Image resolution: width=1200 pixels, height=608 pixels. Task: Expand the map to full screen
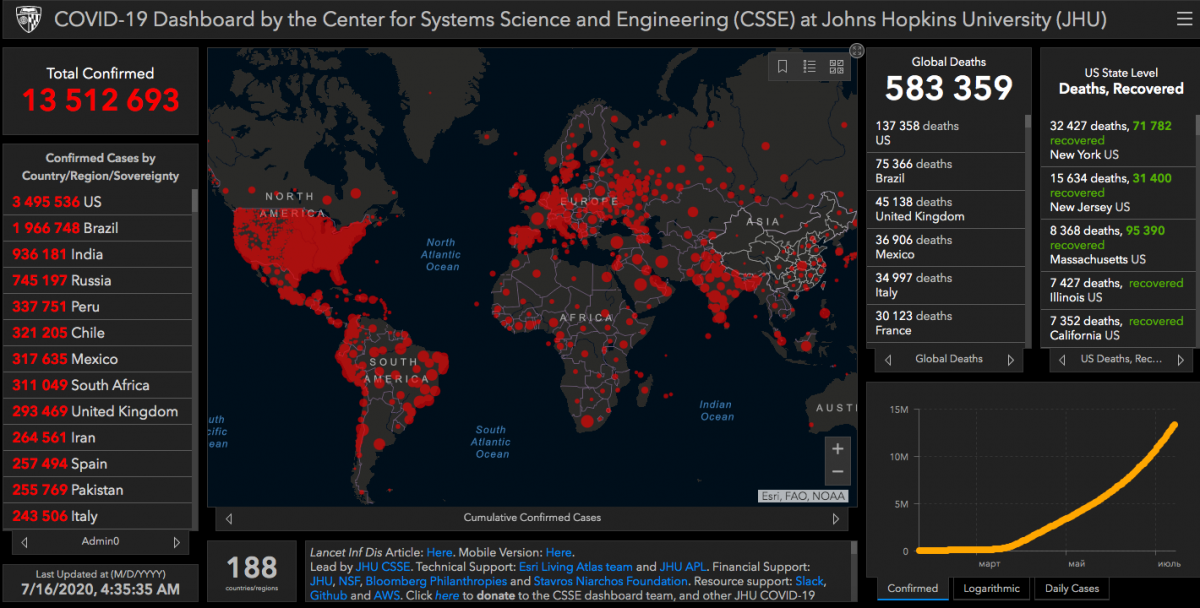[857, 51]
